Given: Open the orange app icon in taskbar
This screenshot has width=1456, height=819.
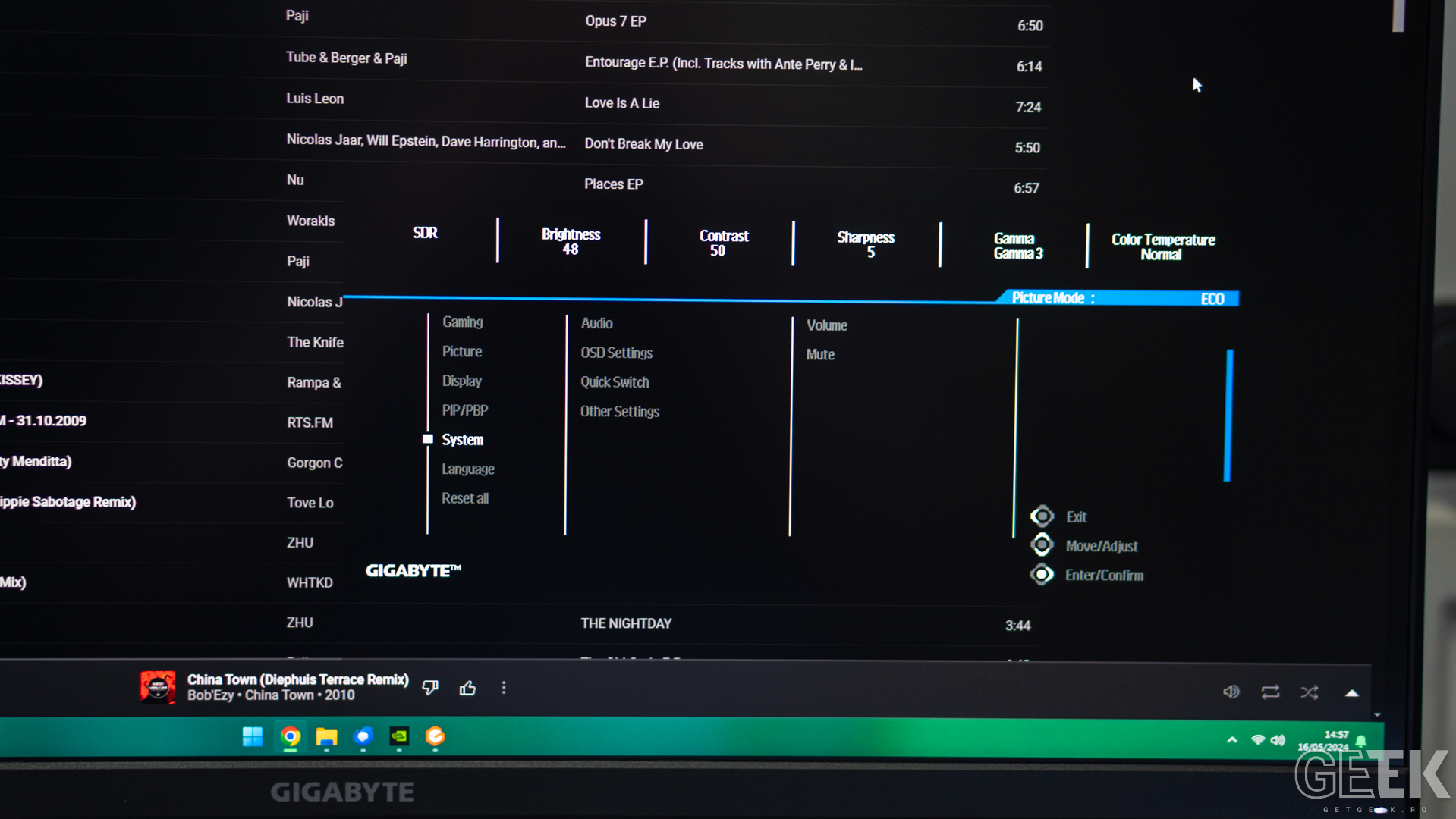Looking at the screenshot, I should (x=436, y=736).
